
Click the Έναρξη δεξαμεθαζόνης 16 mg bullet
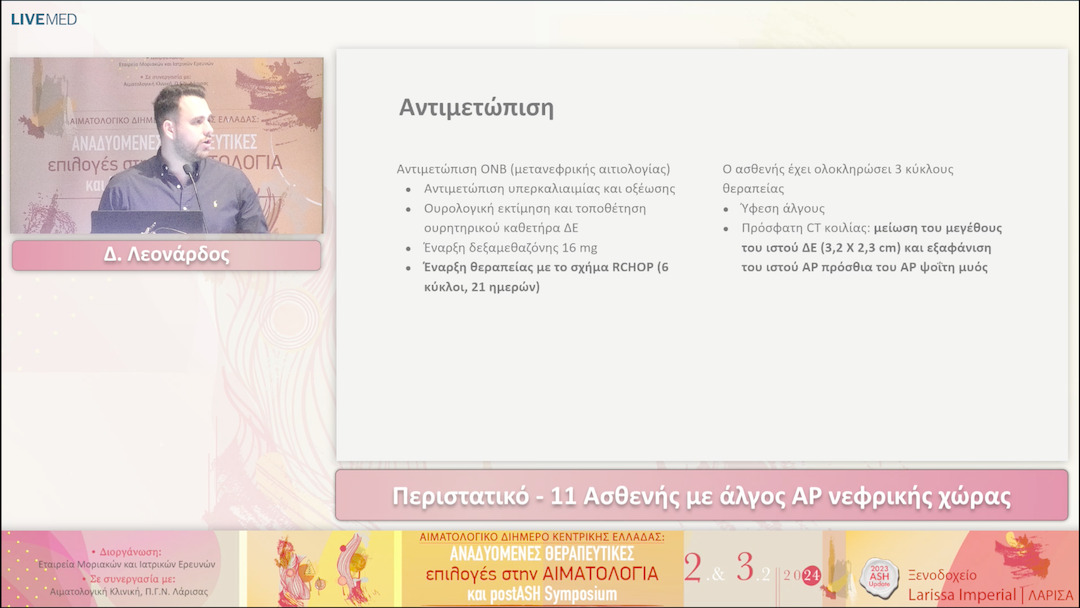510,247
